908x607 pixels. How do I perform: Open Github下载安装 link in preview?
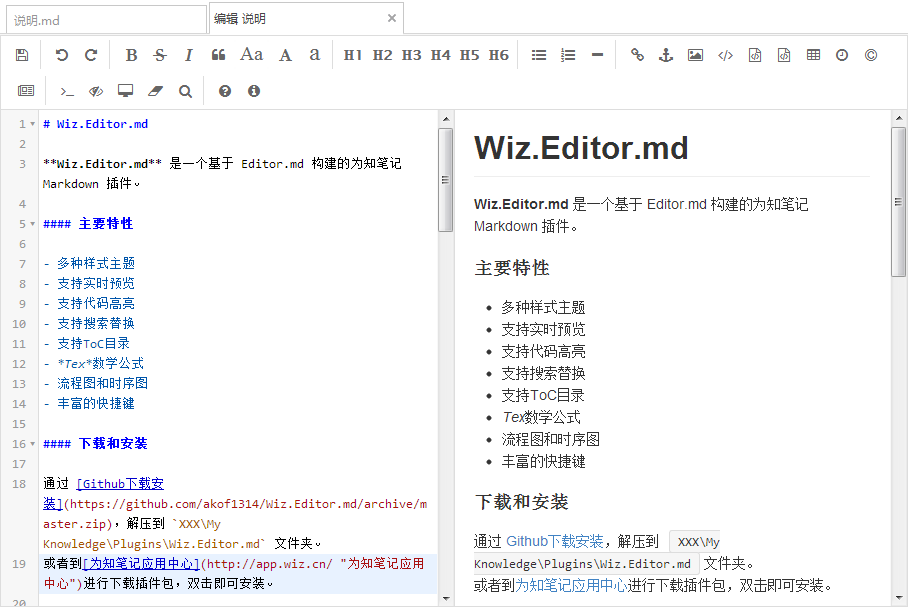pos(555,541)
